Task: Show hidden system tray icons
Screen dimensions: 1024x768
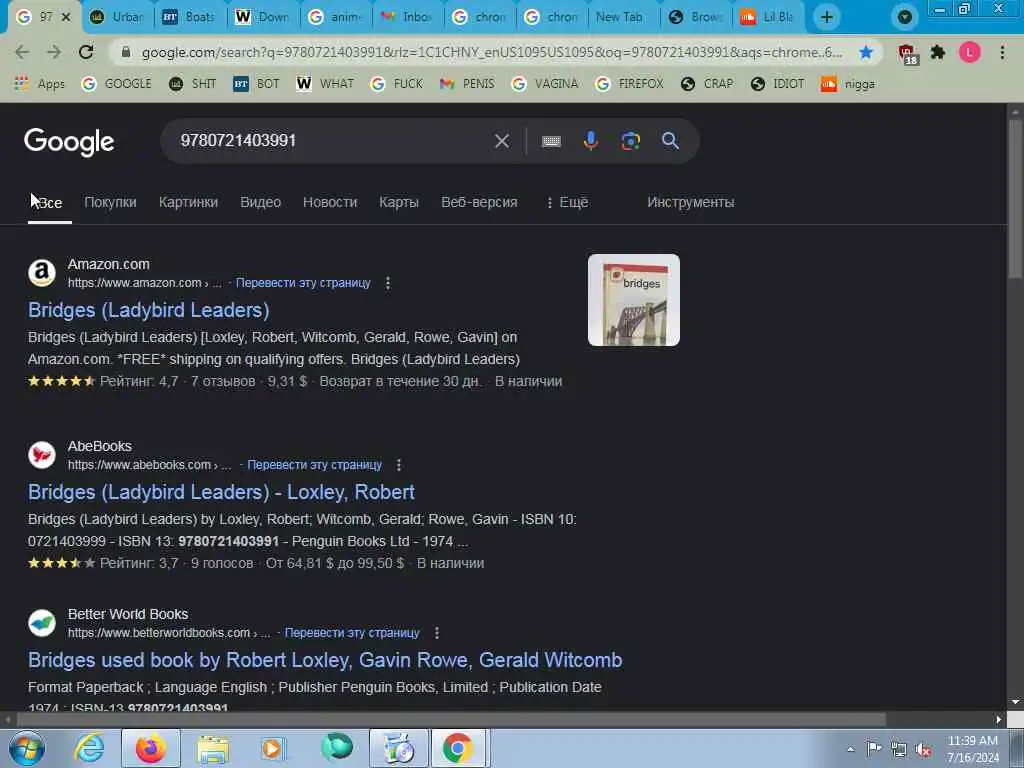Action: point(850,749)
